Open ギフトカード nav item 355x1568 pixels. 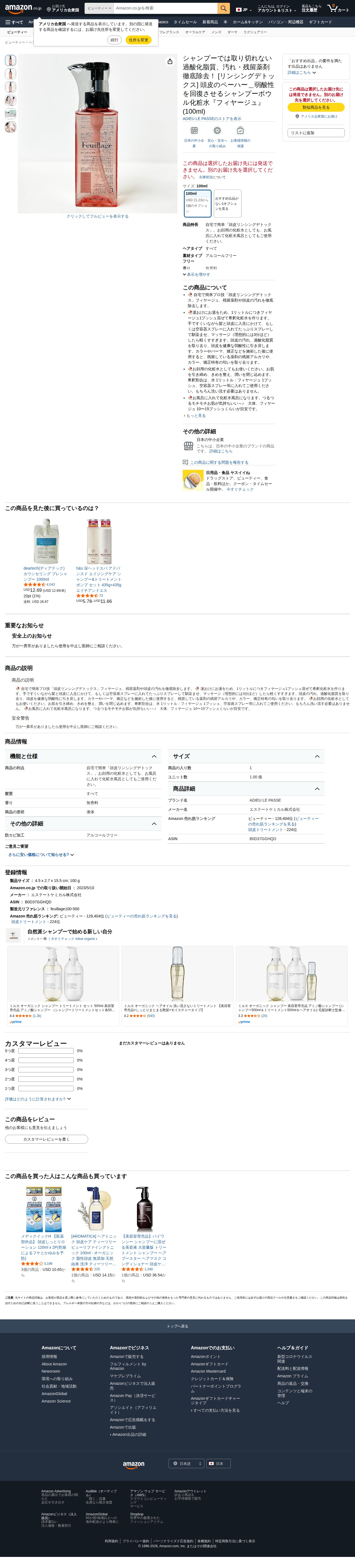click(320, 22)
